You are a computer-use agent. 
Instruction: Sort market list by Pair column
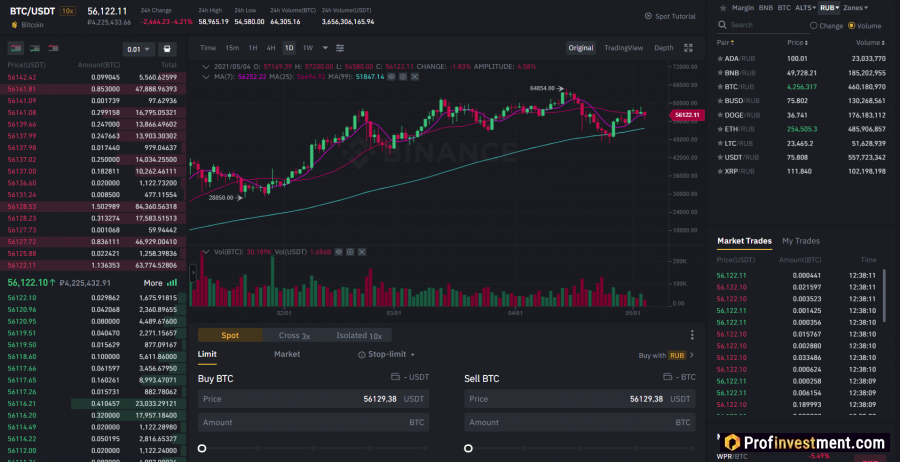click(725, 43)
